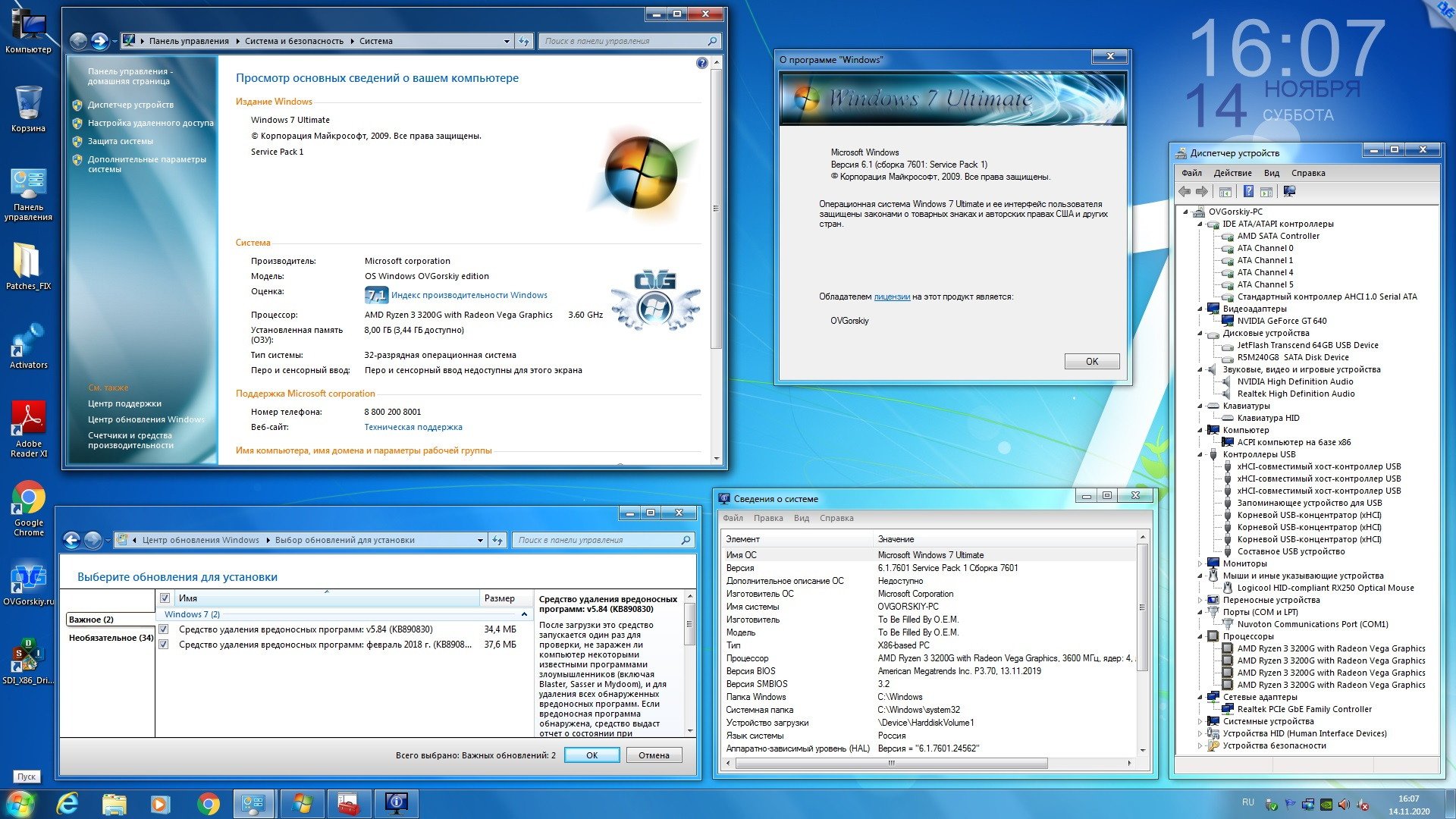Click Back arrow in Device Manager toolbar
The height and width of the screenshot is (819, 1456).
[1185, 192]
